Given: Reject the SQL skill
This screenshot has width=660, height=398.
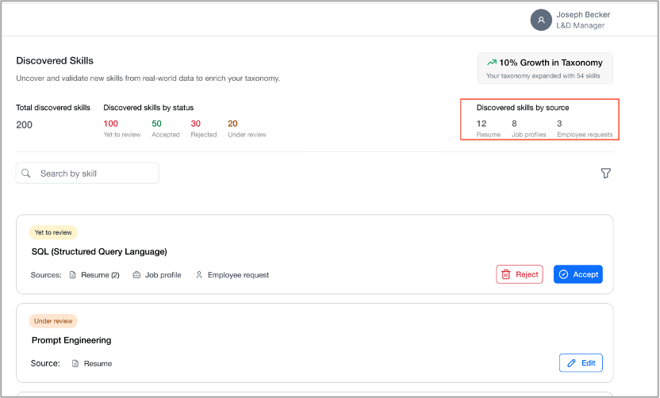Looking at the screenshot, I should pos(519,274).
